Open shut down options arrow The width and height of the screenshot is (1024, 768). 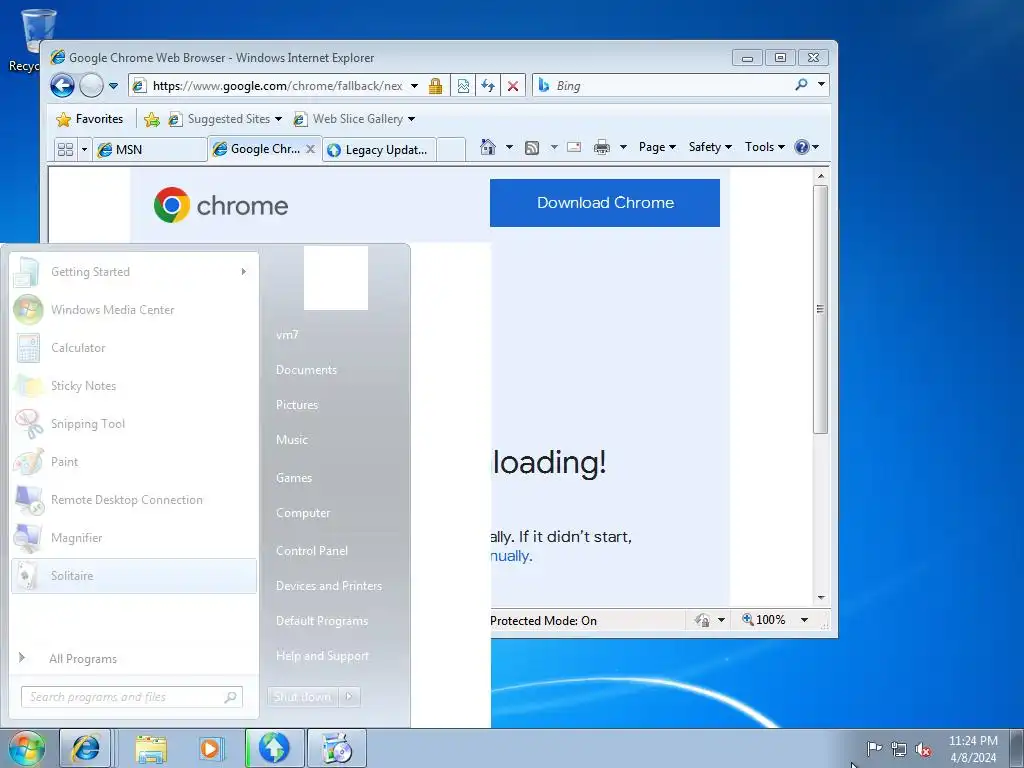(x=349, y=697)
